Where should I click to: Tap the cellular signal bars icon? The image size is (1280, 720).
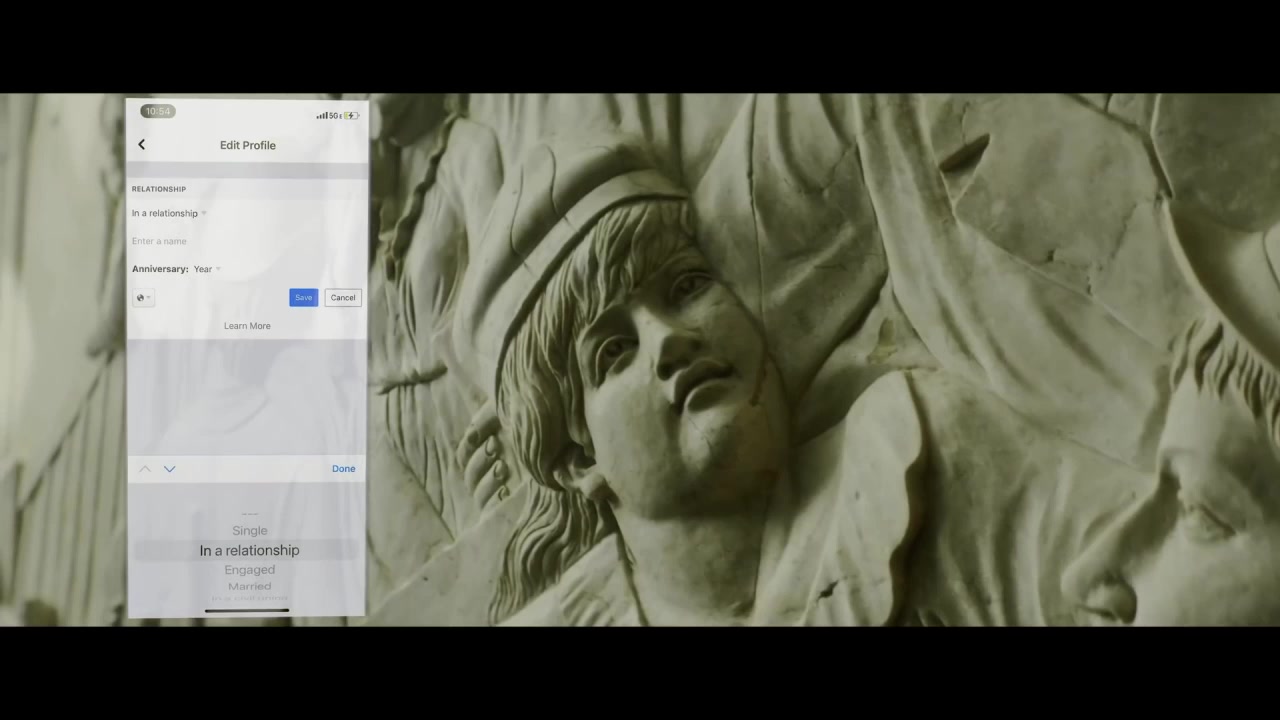coord(321,116)
